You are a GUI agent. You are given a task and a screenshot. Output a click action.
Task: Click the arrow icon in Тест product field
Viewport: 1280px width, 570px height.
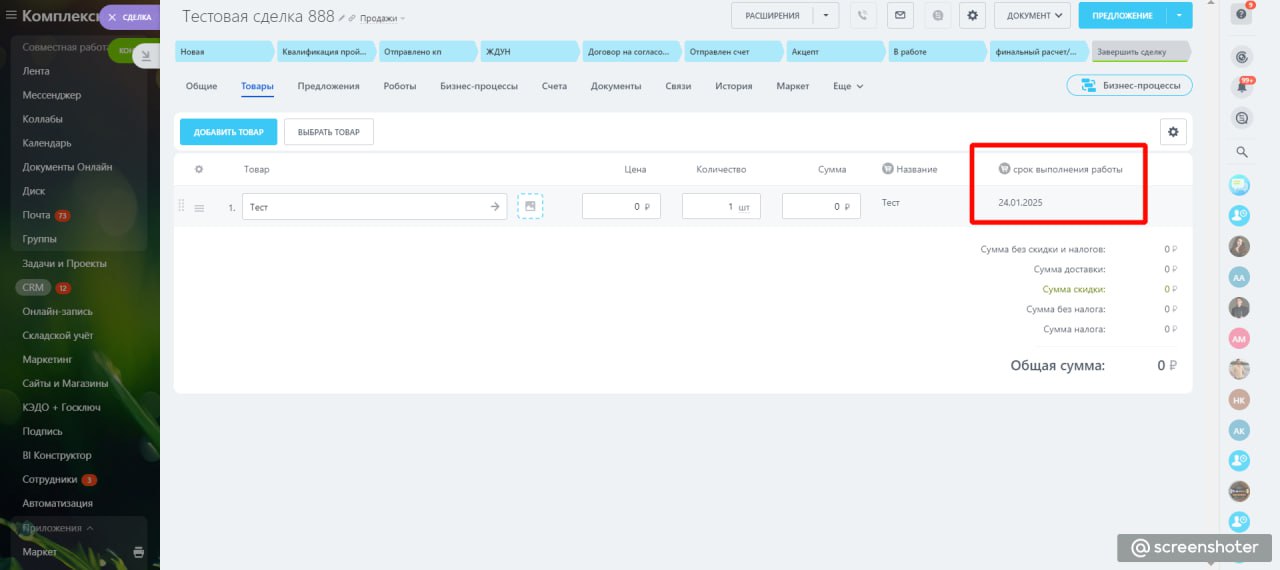(x=494, y=207)
